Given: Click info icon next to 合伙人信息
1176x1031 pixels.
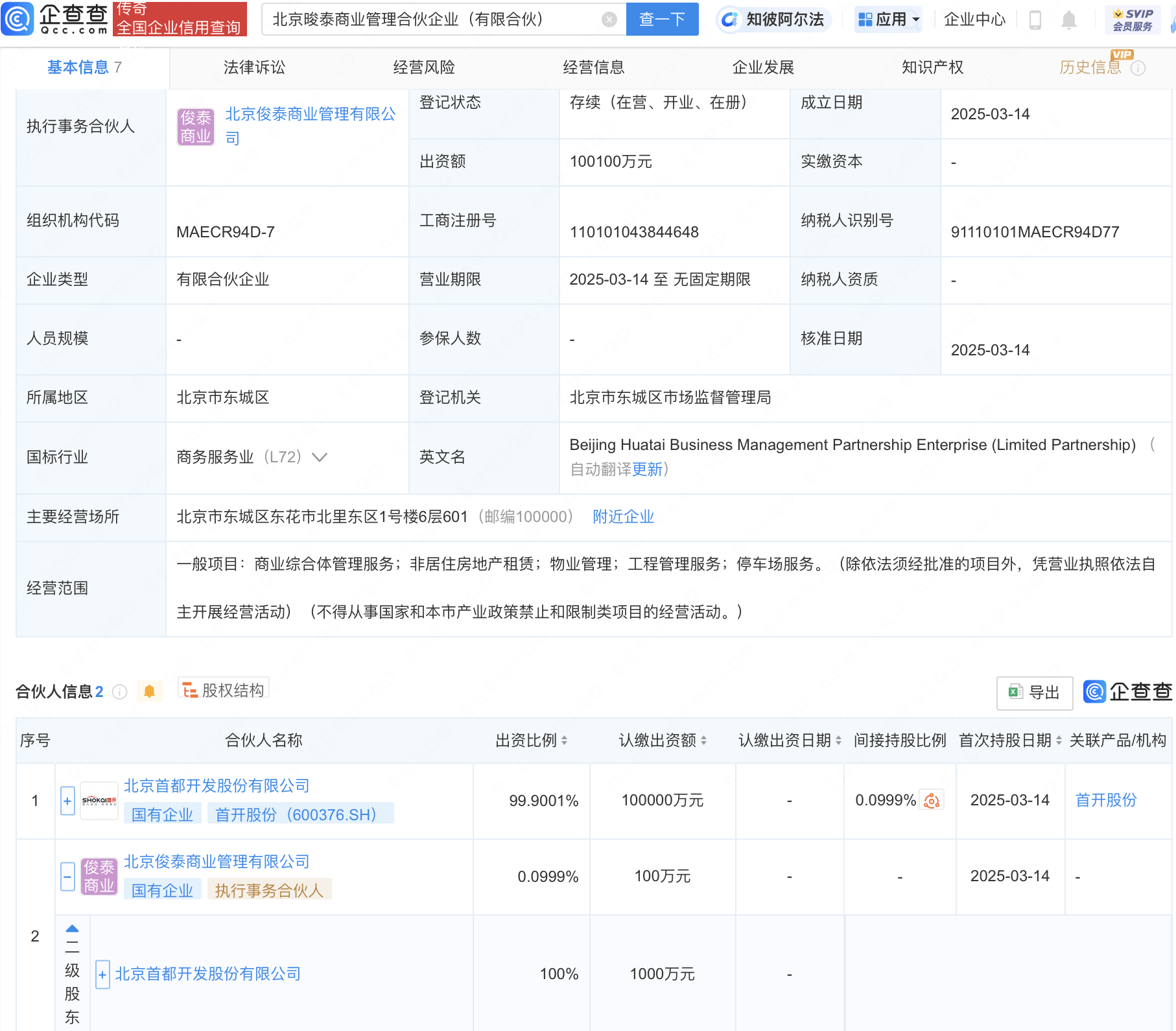Looking at the screenshot, I should (119, 692).
